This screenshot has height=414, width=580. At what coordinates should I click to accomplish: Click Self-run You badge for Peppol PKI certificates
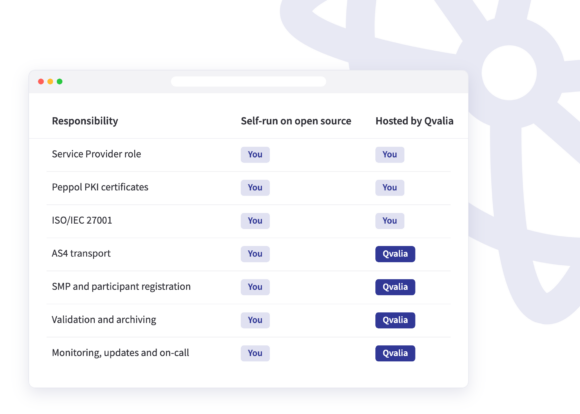tap(255, 188)
